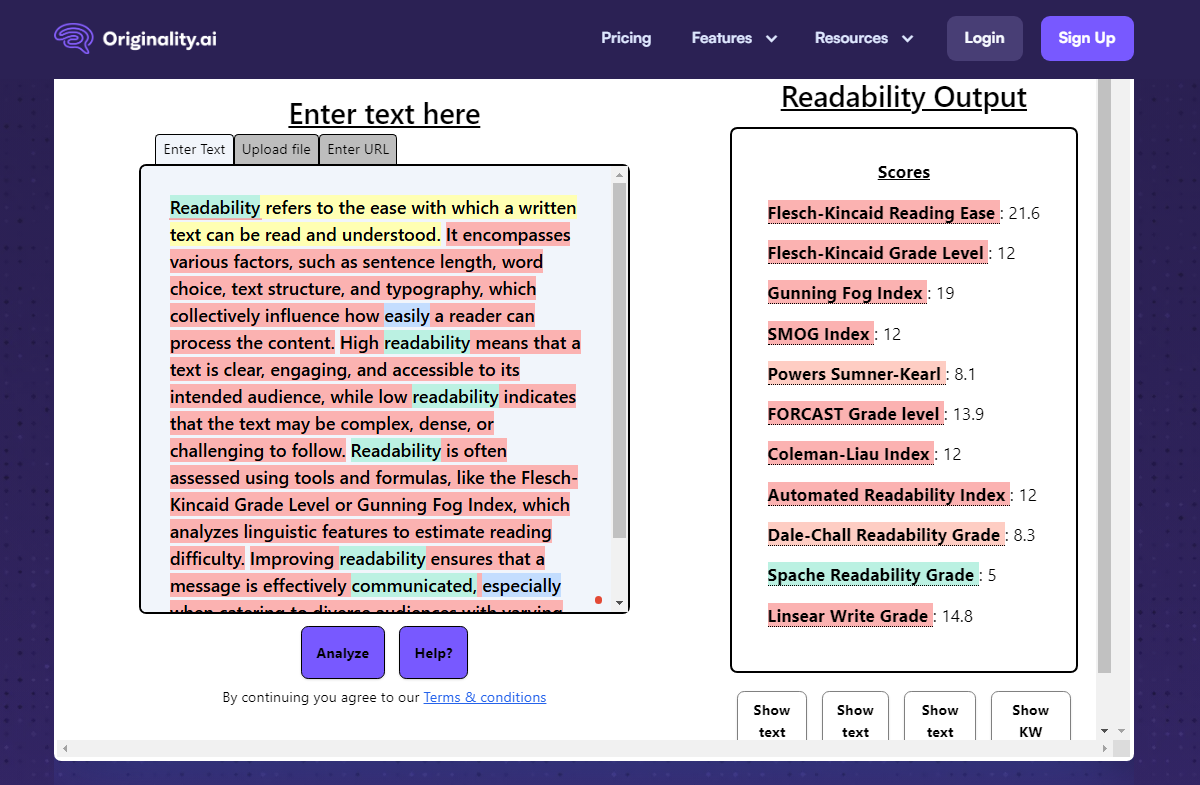This screenshot has height=785, width=1200.
Task: Run the Analyze button
Action: click(x=343, y=653)
